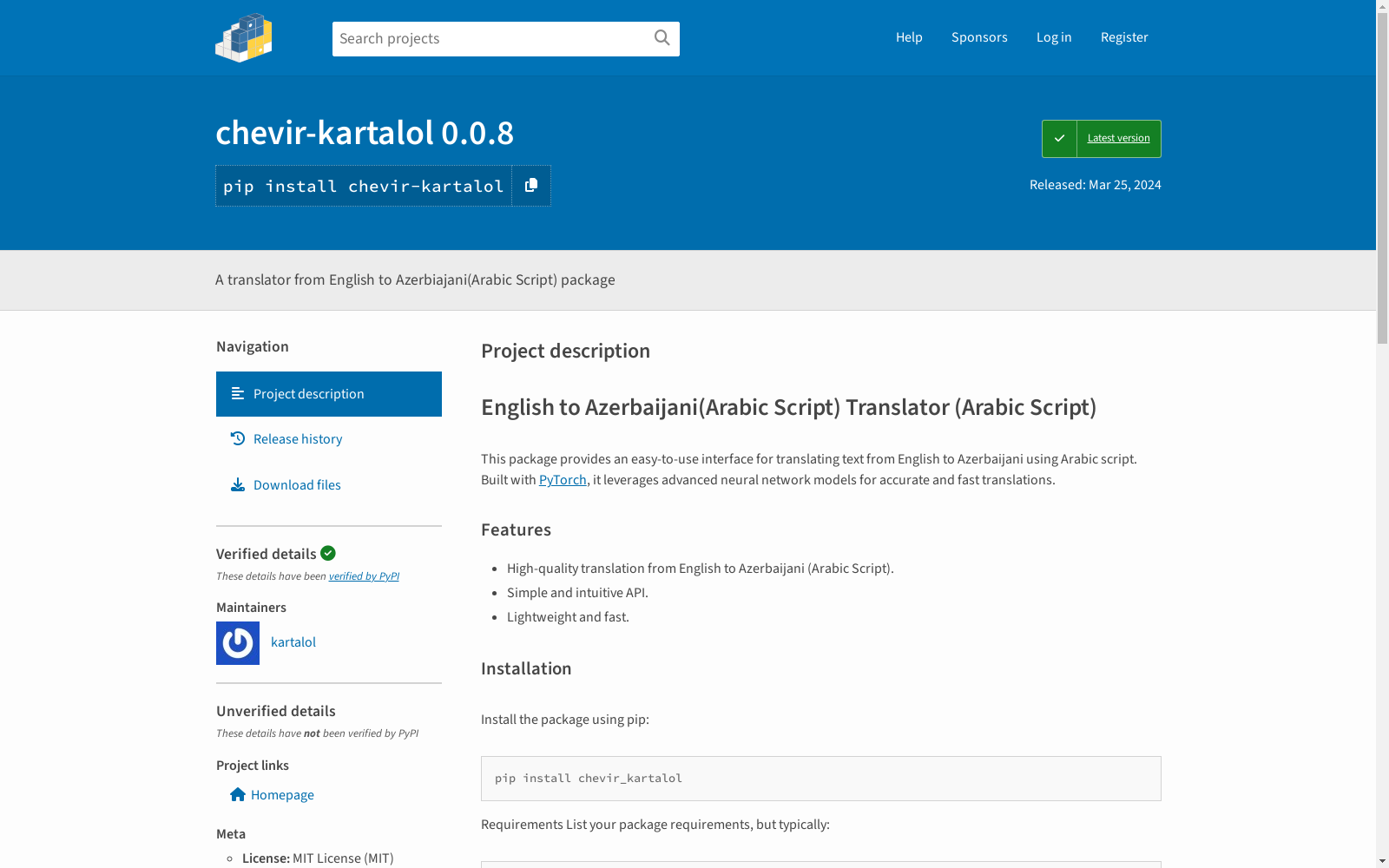Click the chevir-kartalol 0.0.8 title
The image size is (1389, 868).
(365, 133)
